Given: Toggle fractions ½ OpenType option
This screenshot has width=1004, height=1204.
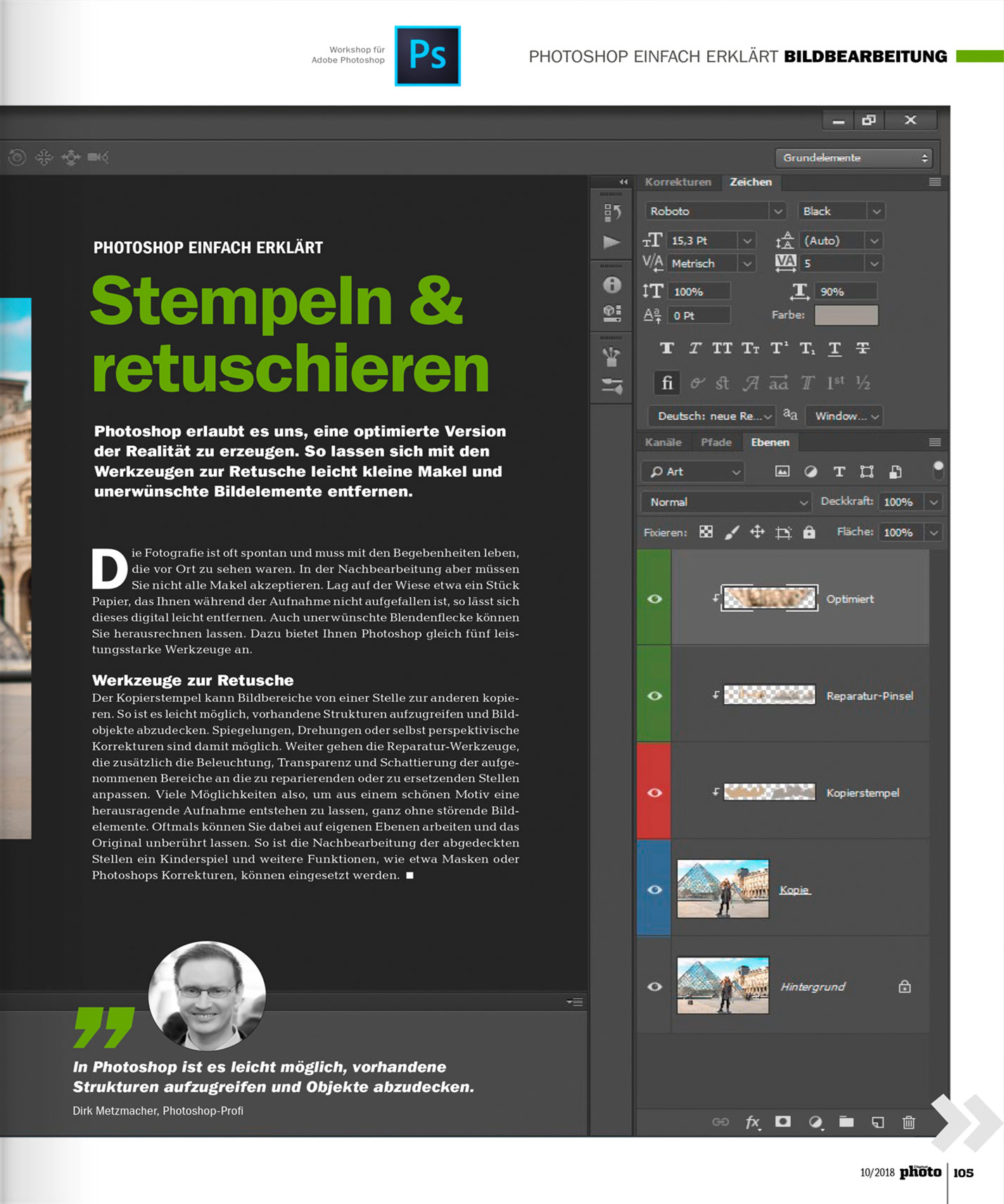Looking at the screenshot, I should coord(863,383).
